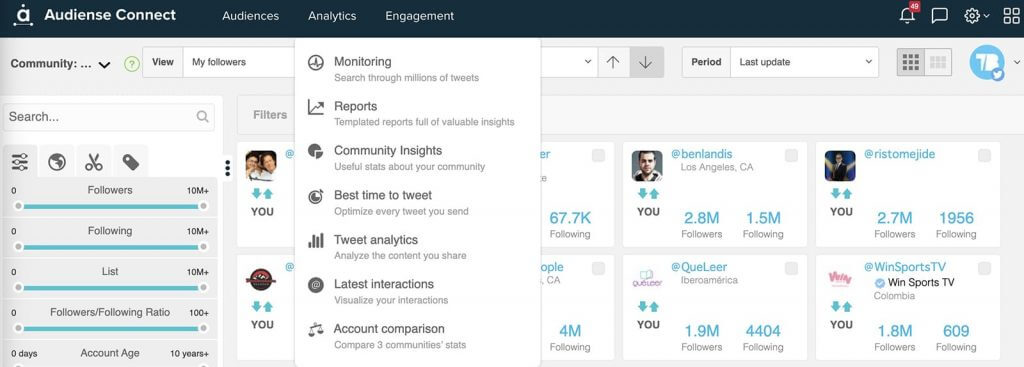Select the @WinSportsTV card checkbox

[984, 268]
